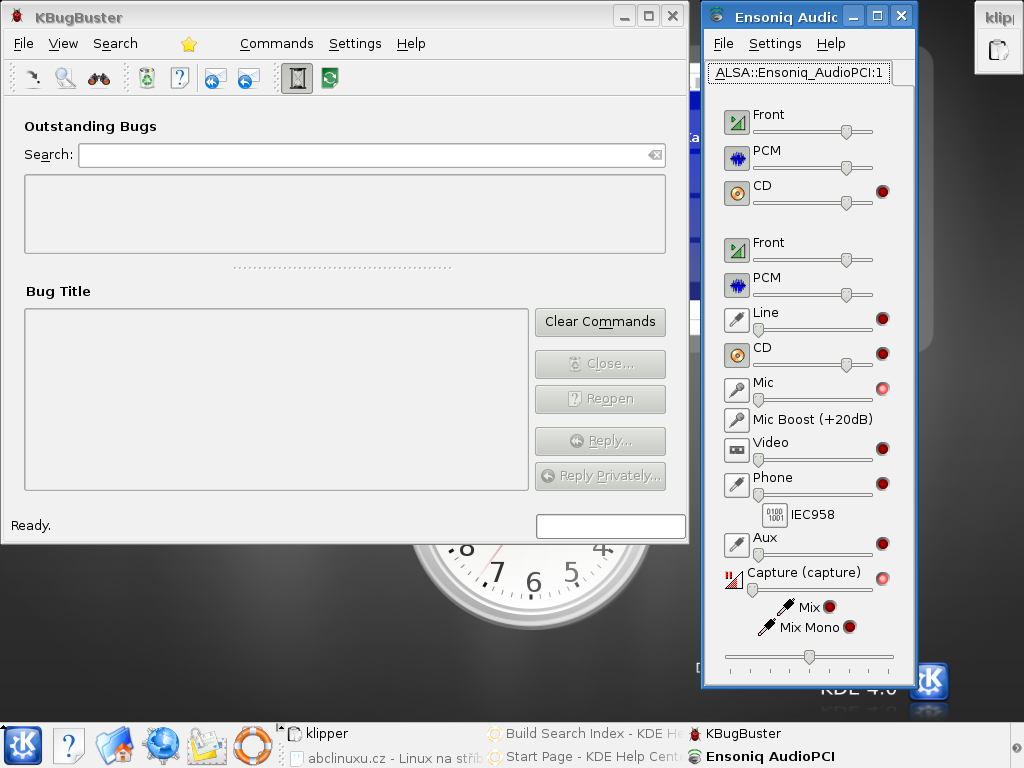Open KBugBuster File menu

(x=24, y=44)
